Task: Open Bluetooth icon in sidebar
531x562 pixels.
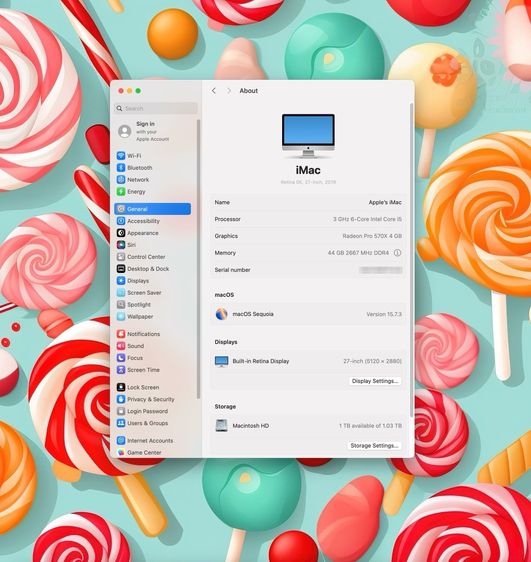Action: [x=121, y=167]
